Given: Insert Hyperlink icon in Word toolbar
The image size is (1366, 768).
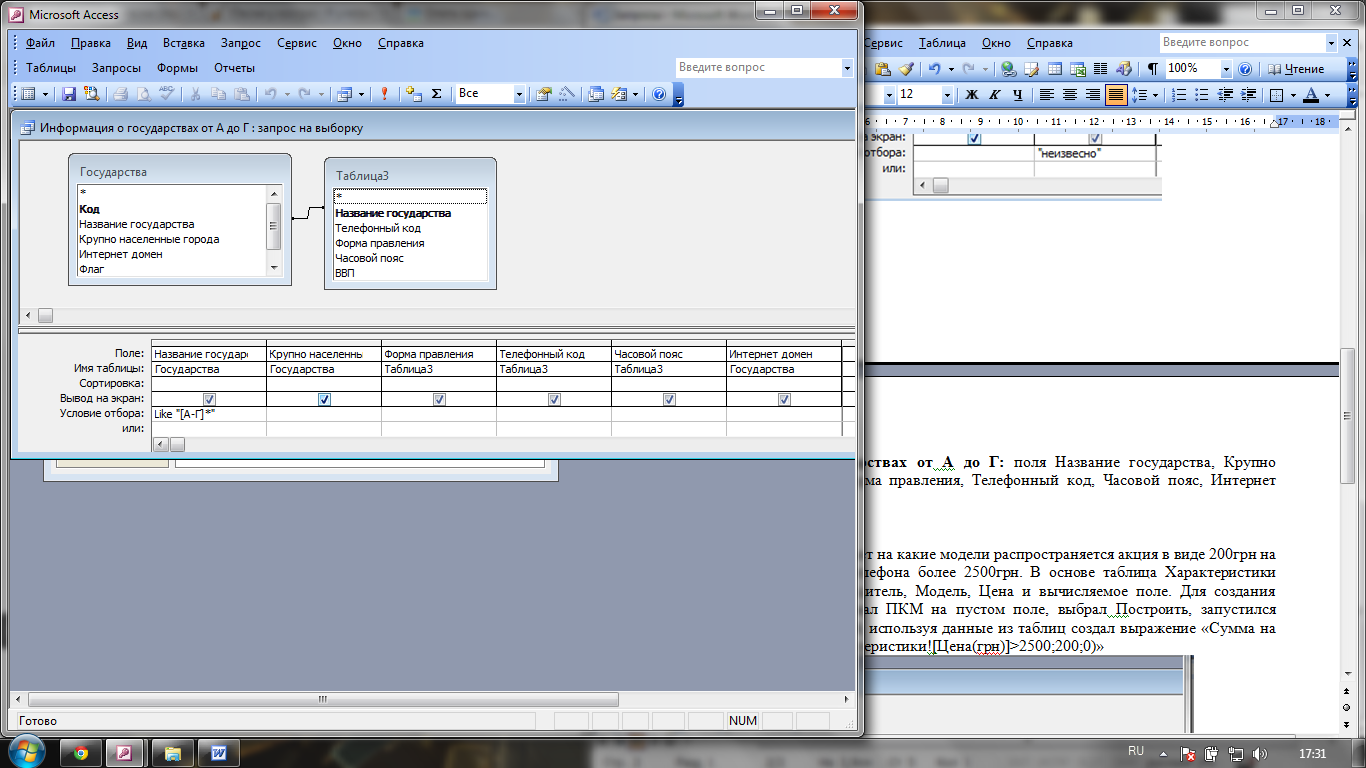Looking at the screenshot, I should click(x=1009, y=69).
